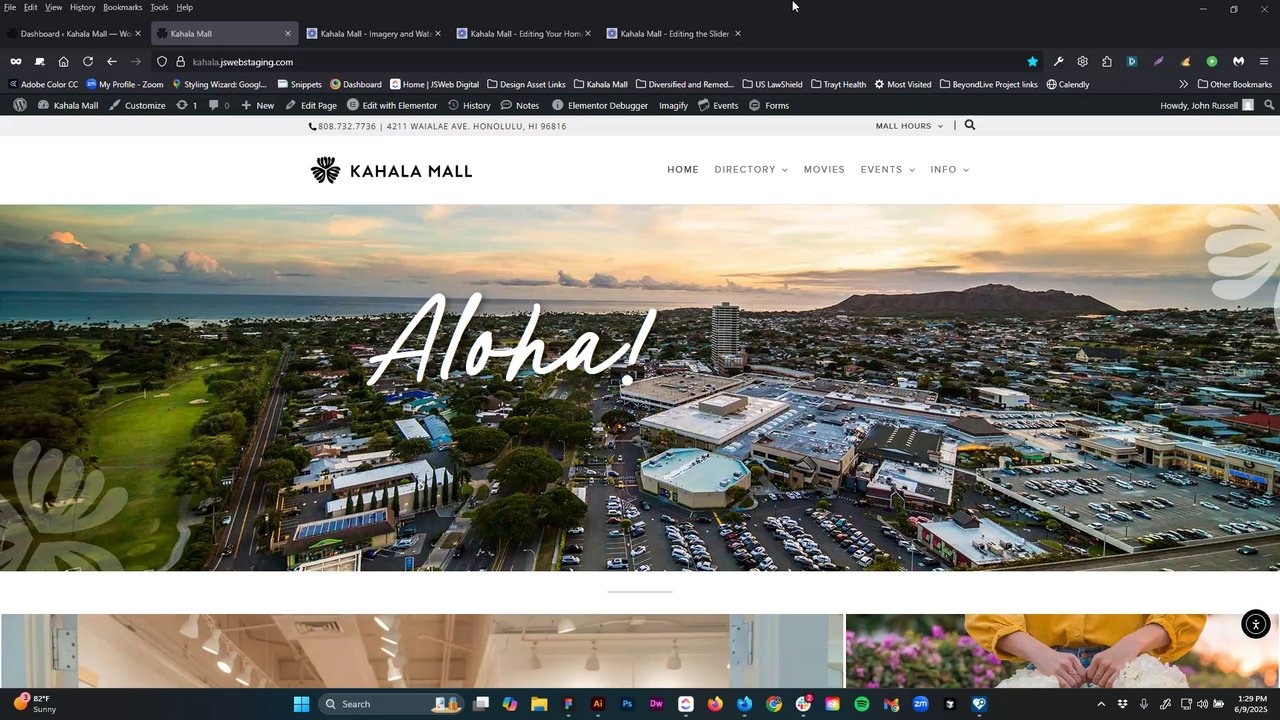The width and height of the screenshot is (1280, 720).
Task: Click the browser address bar
Action: (x=600, y=62)
